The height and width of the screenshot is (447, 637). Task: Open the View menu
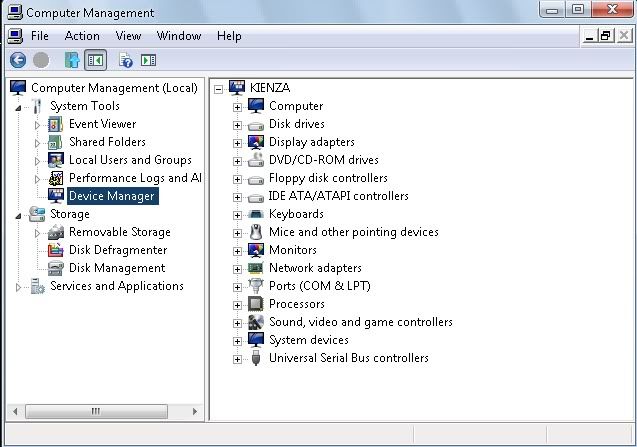click(x=128, y=36)
